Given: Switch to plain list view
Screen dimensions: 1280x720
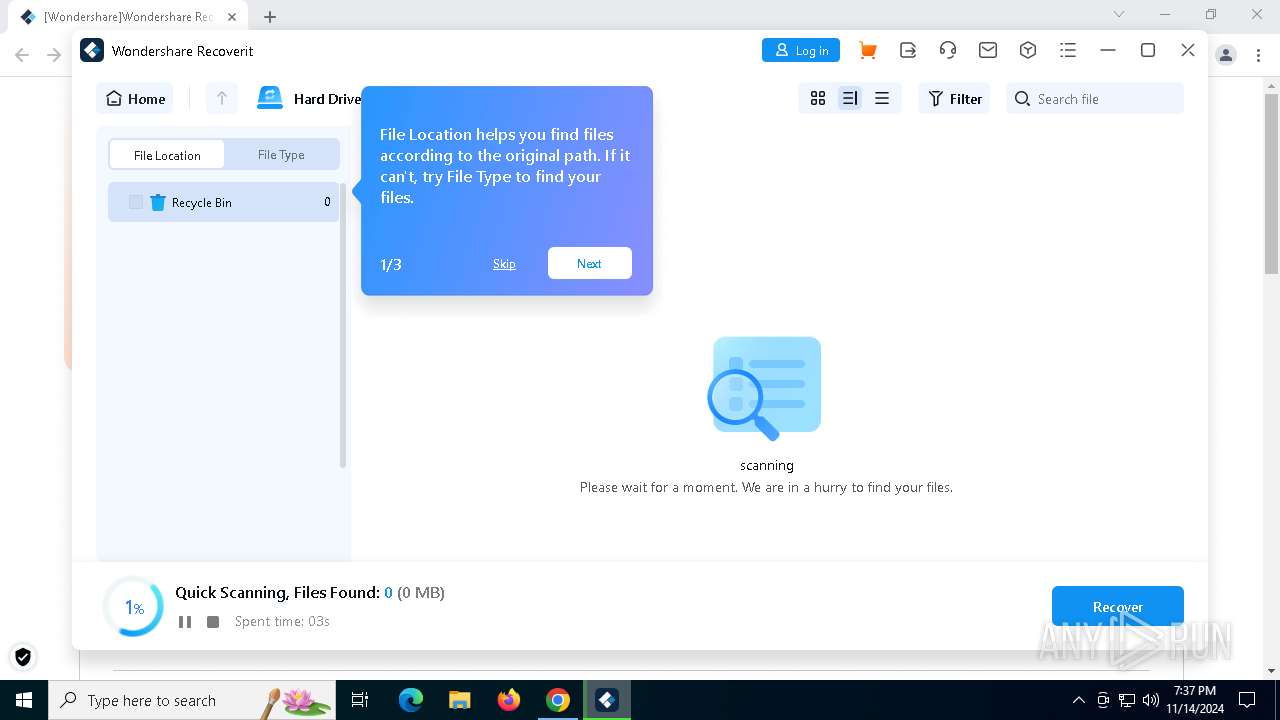Looking at the screenshot, I should [882, 98].
